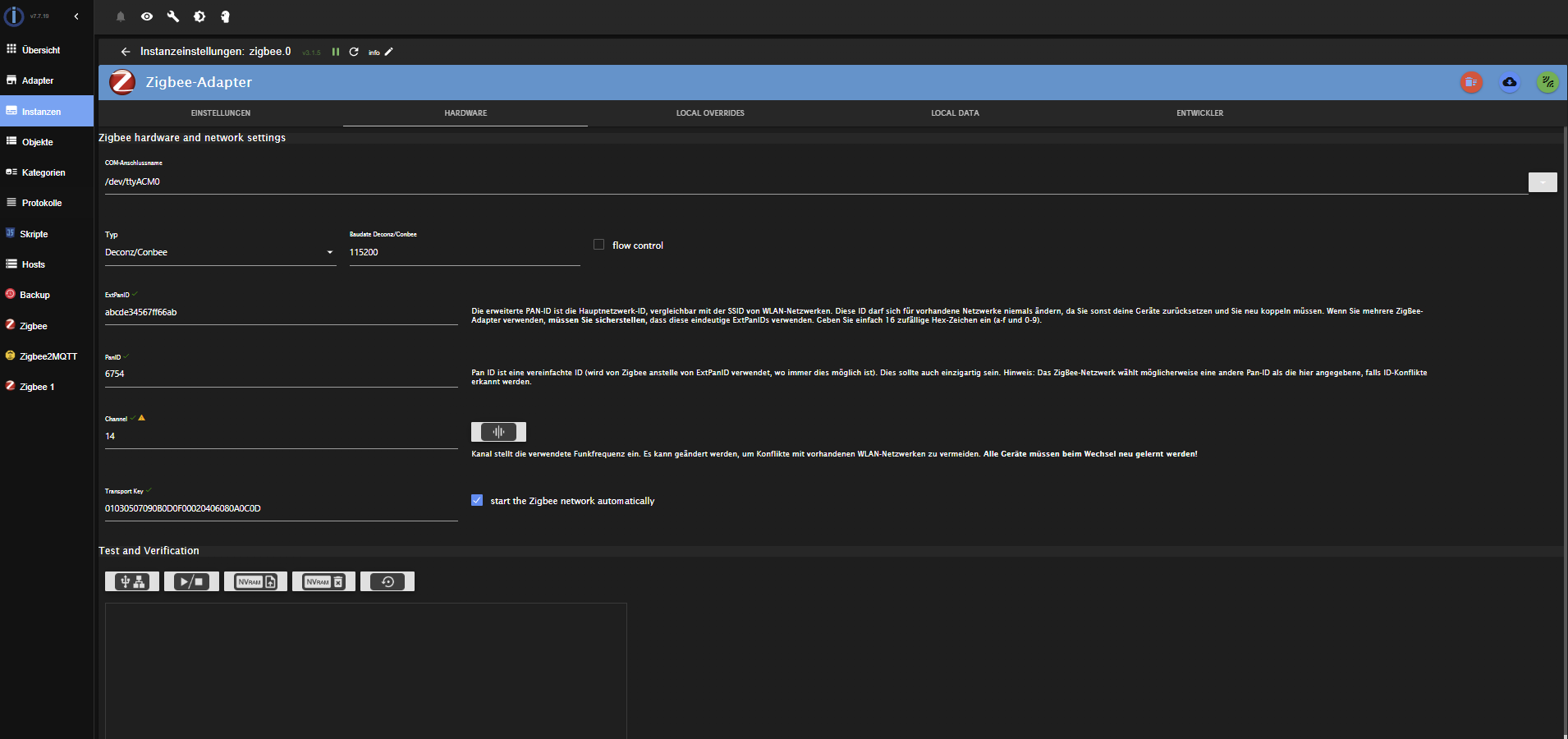
Task: Toggle the theme brightness icon
Action: tap(199, 16)
